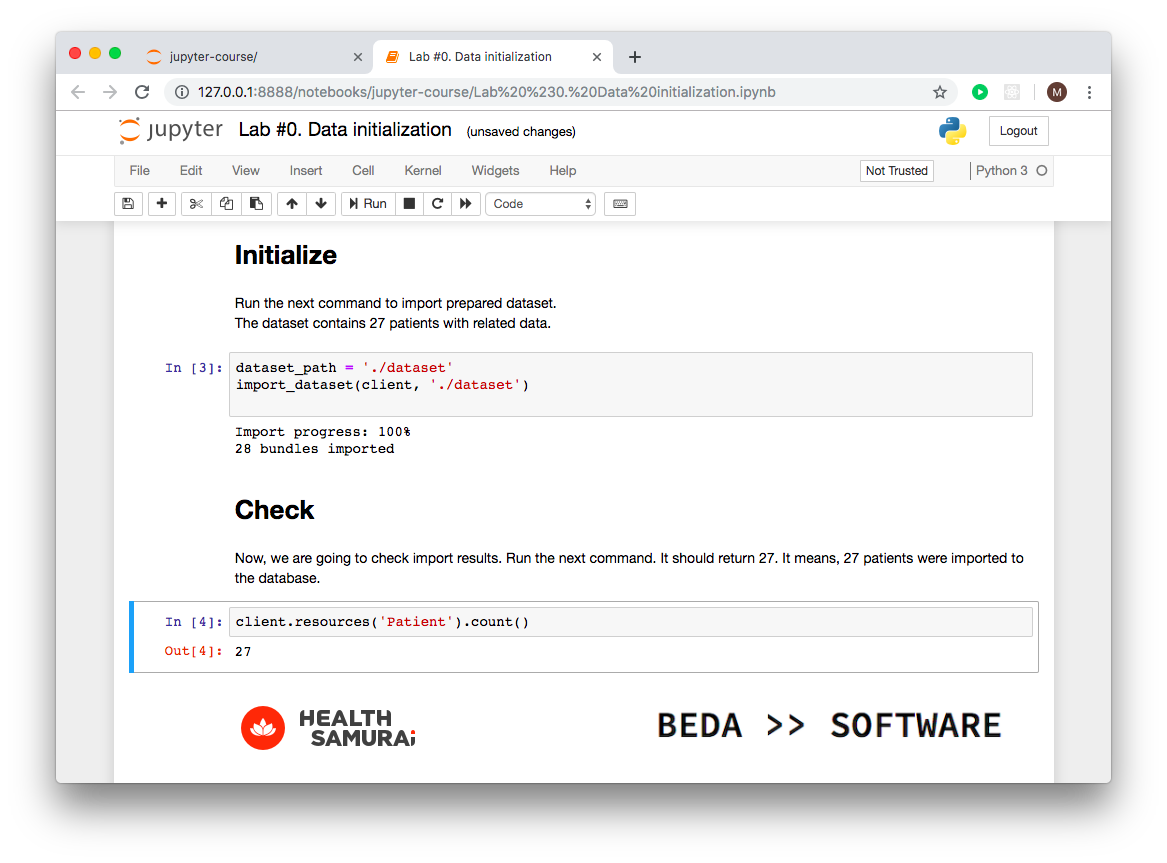Click the green play extension icon
The height and width of the screenshot is (863, 1167).
pos(979,92)
